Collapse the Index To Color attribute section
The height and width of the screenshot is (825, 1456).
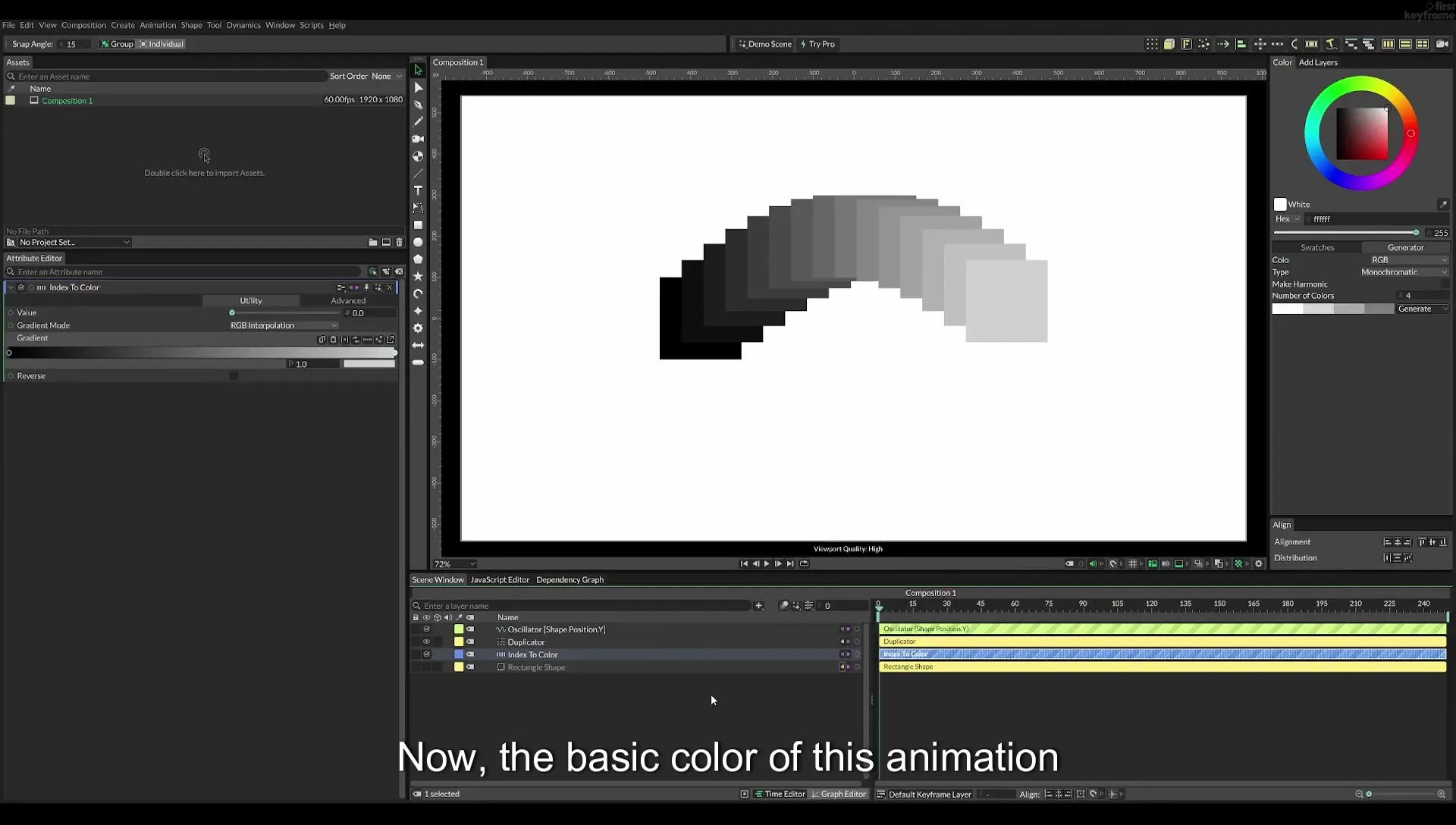[x=11, y=287]
